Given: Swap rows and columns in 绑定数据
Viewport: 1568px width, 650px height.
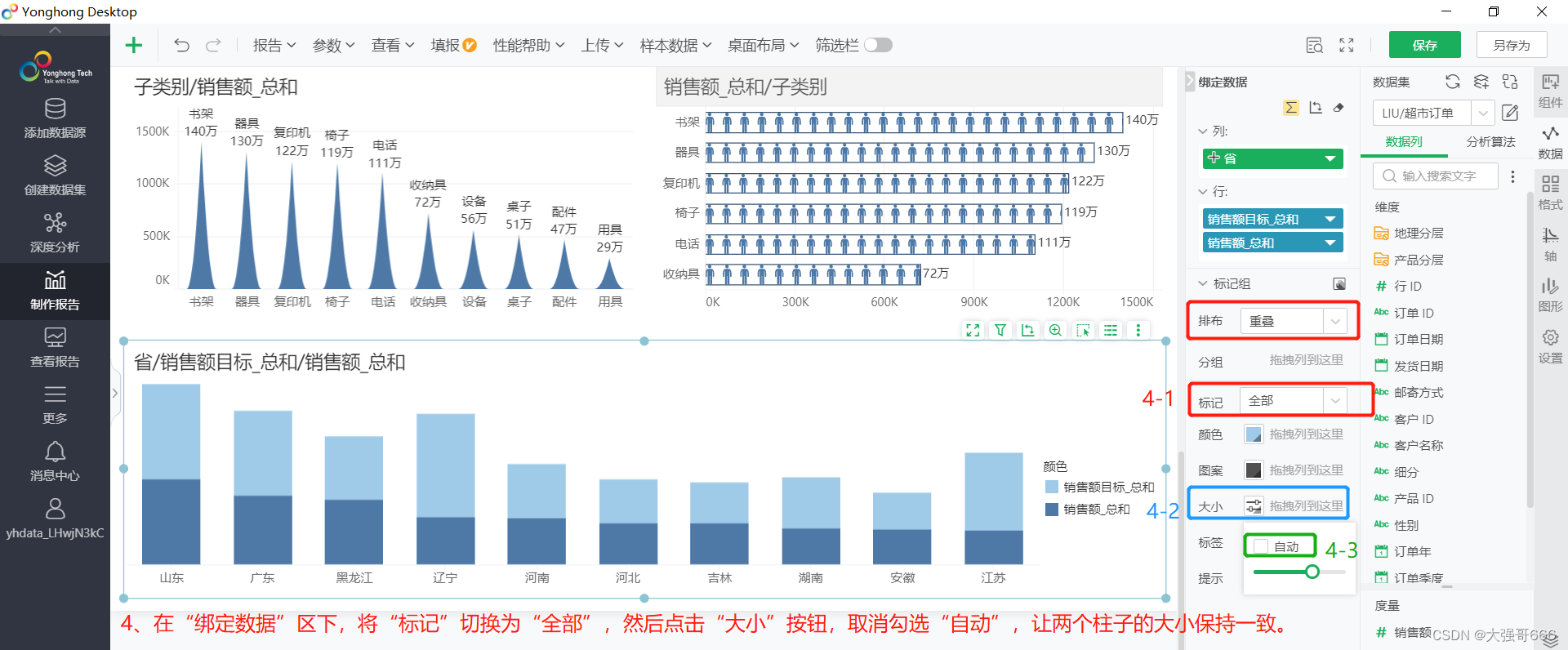Looking at the screenshot, I should click(x=1316, y=108).
